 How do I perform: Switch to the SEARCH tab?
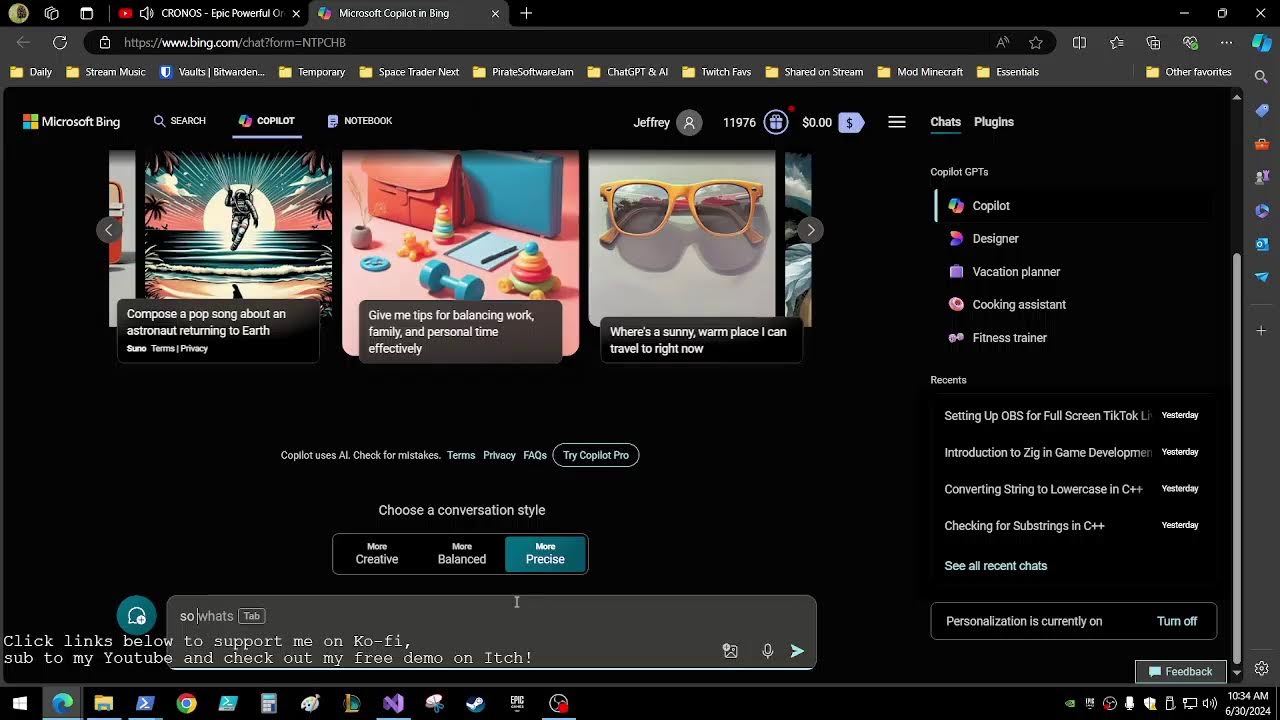(180, 121)
